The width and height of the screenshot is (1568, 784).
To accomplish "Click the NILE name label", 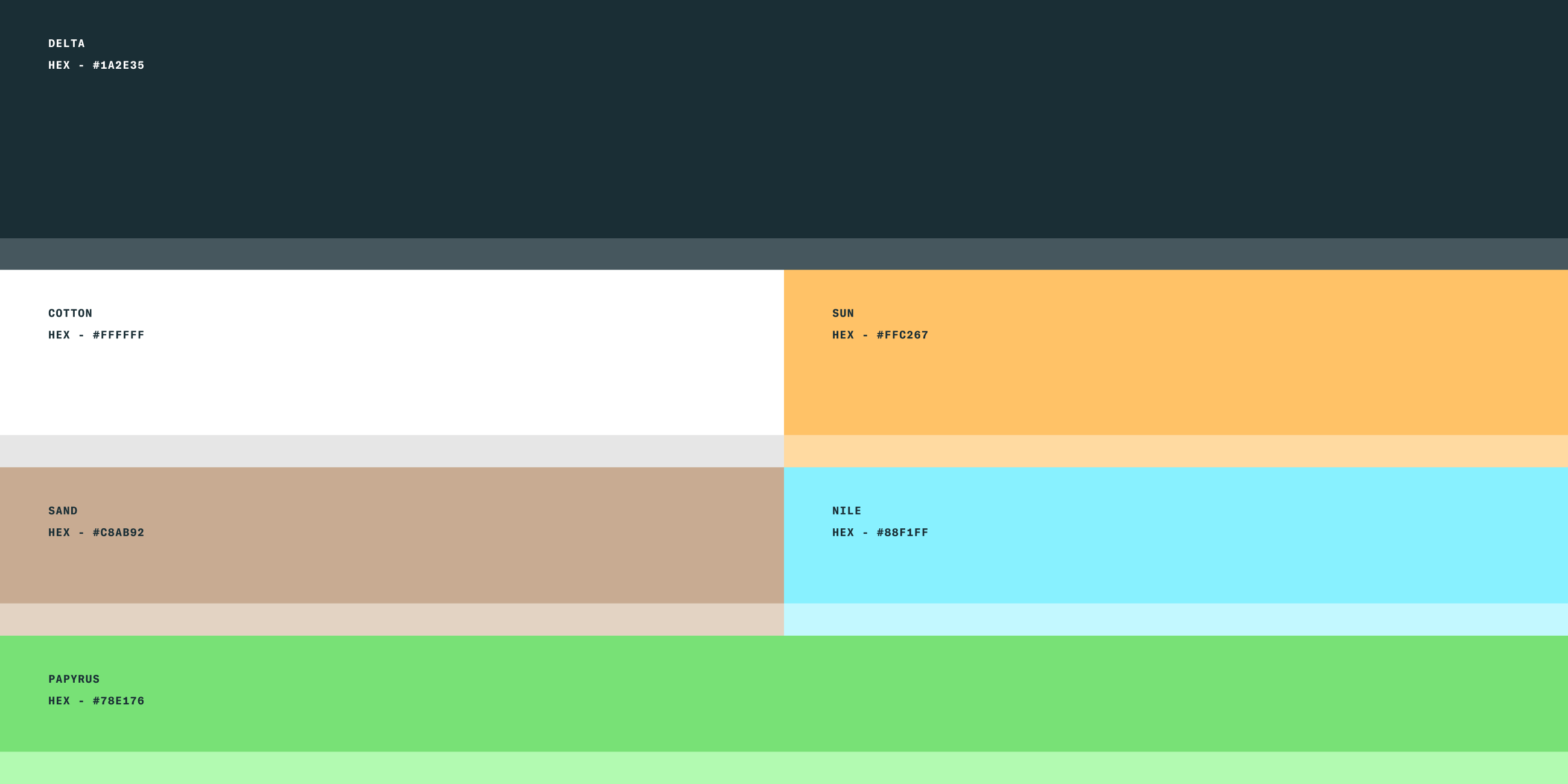I will click(847, 511).
